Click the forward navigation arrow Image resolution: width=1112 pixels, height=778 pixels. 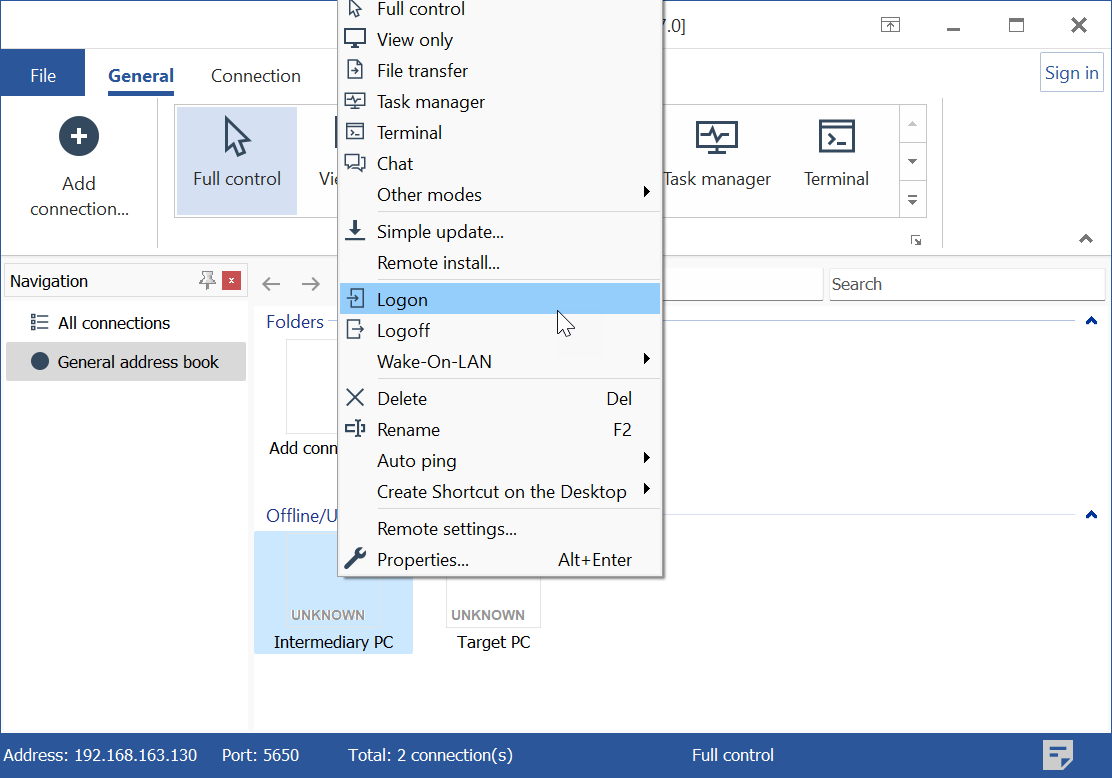[311, 284]
